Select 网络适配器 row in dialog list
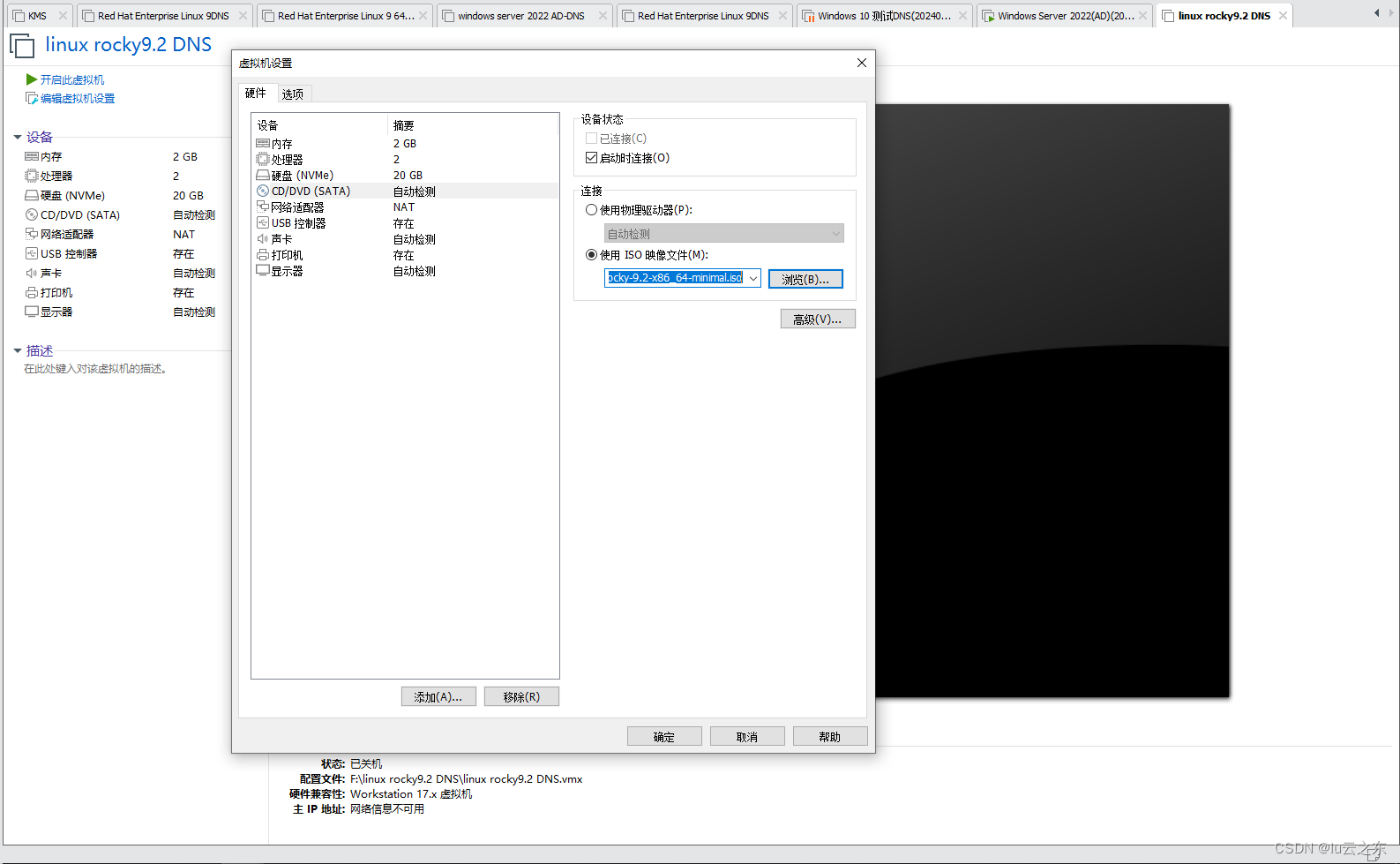The height and width of the screenshot is (864, 1400). [x=405, y=207]
